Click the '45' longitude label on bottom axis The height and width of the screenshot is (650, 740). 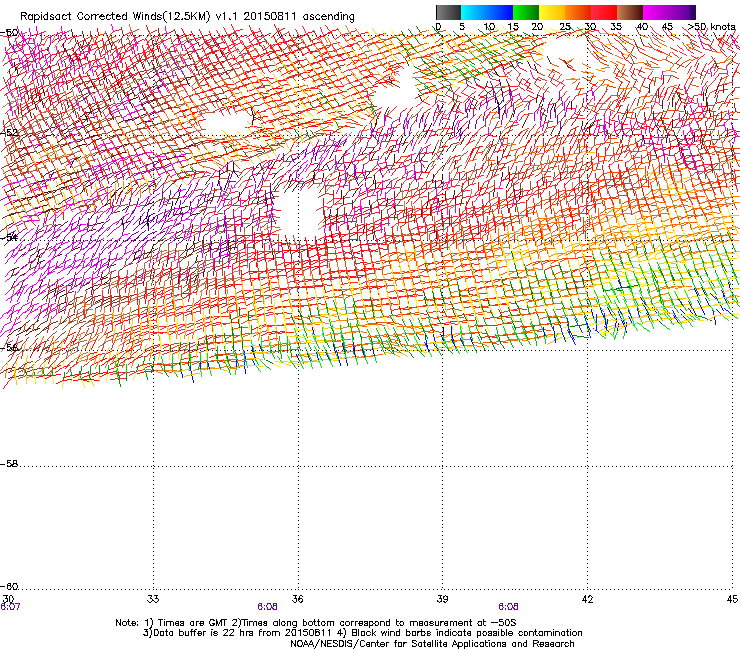coord(732,599)
